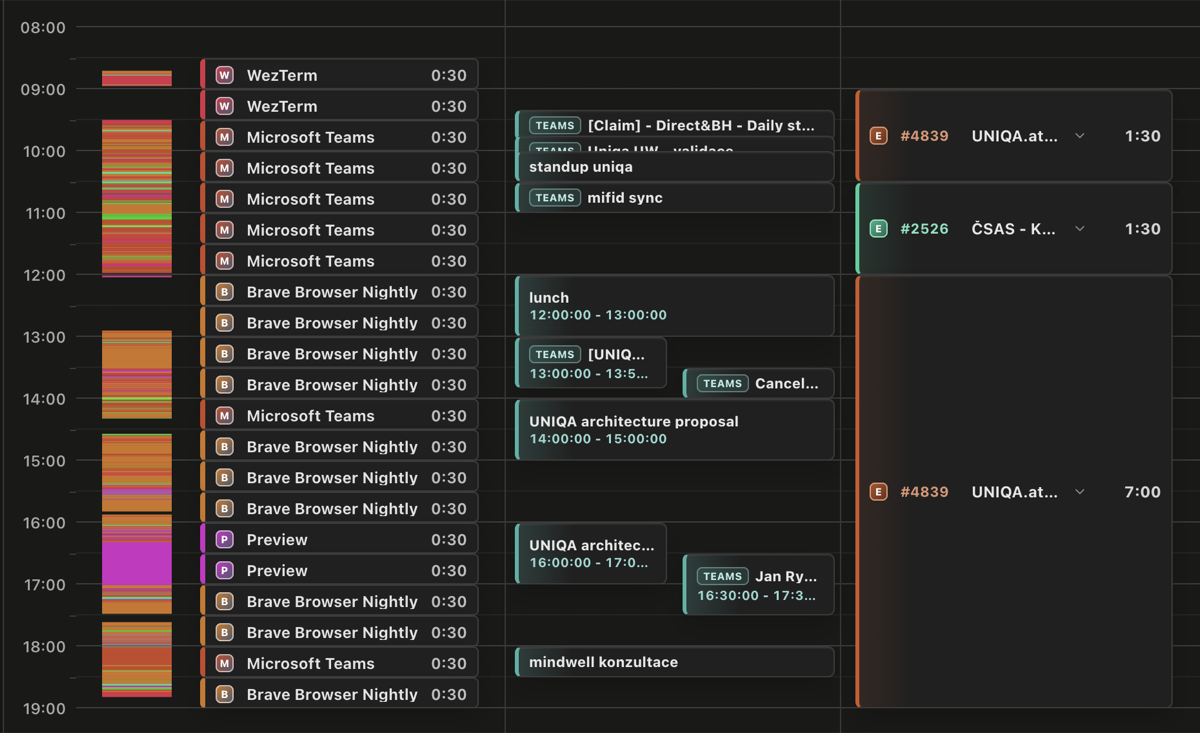Screen dimensions: 1200x733
Task: Expand the chevron on the #4839 UNIQA 7:00 entry
Action: (1080, 492)
